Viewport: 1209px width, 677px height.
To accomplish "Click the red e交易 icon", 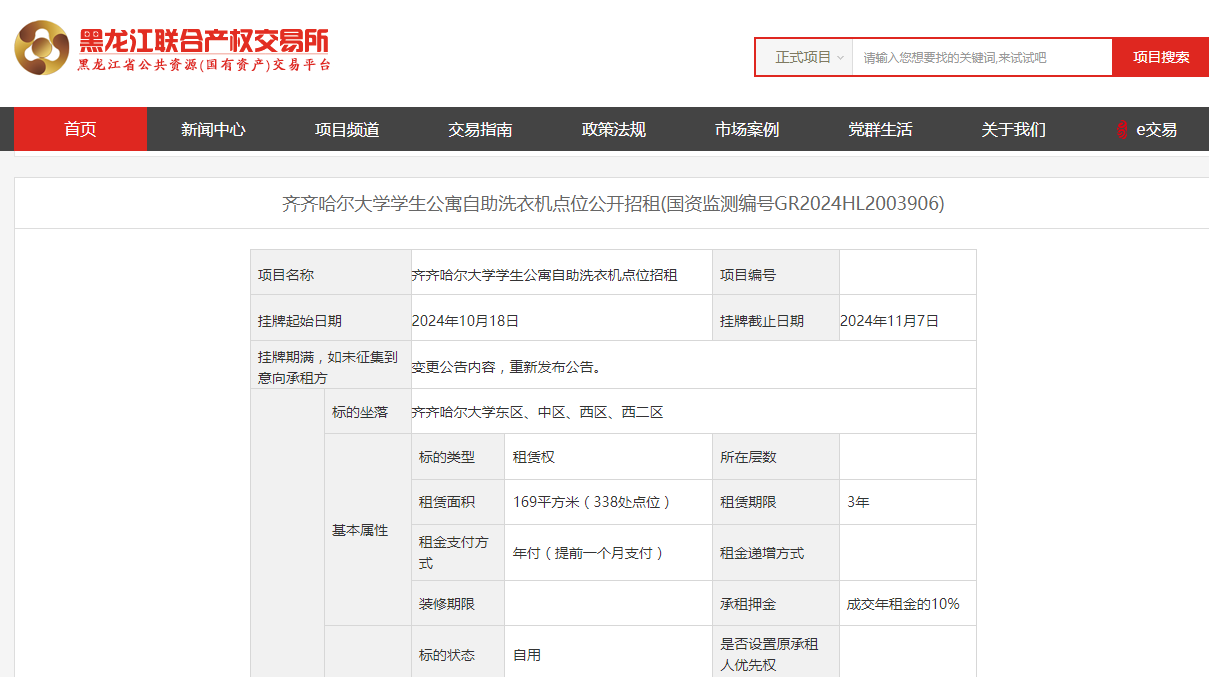I will [x=1122, y=130].
